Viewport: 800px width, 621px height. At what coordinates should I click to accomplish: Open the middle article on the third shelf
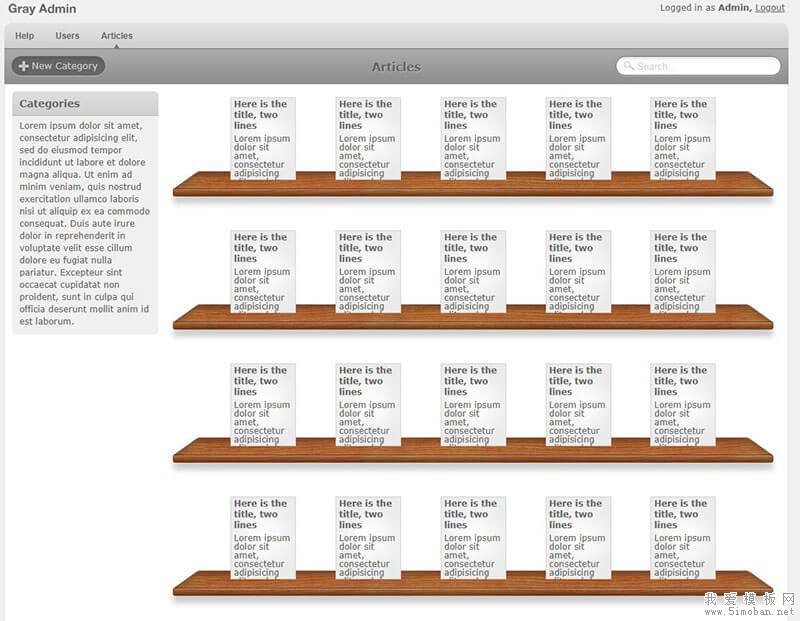(473, 404)
